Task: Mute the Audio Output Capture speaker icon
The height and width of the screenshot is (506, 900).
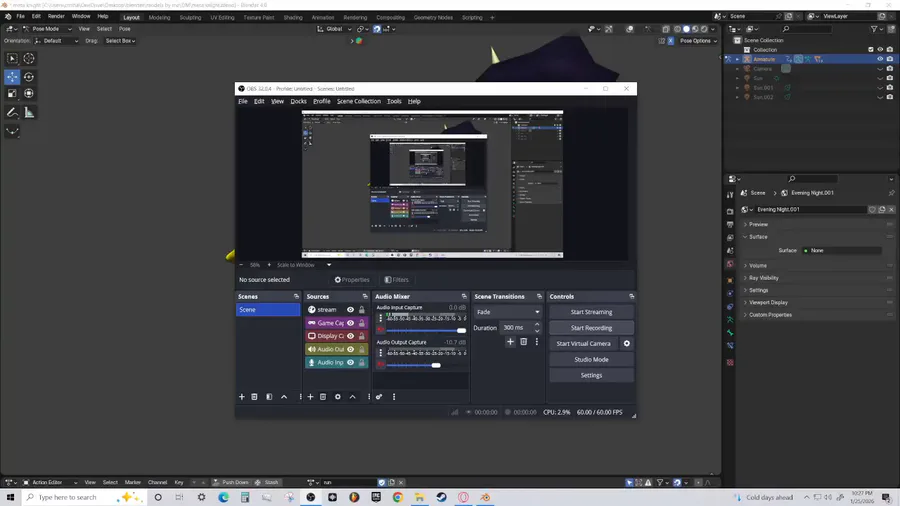Action: (380, 365)
